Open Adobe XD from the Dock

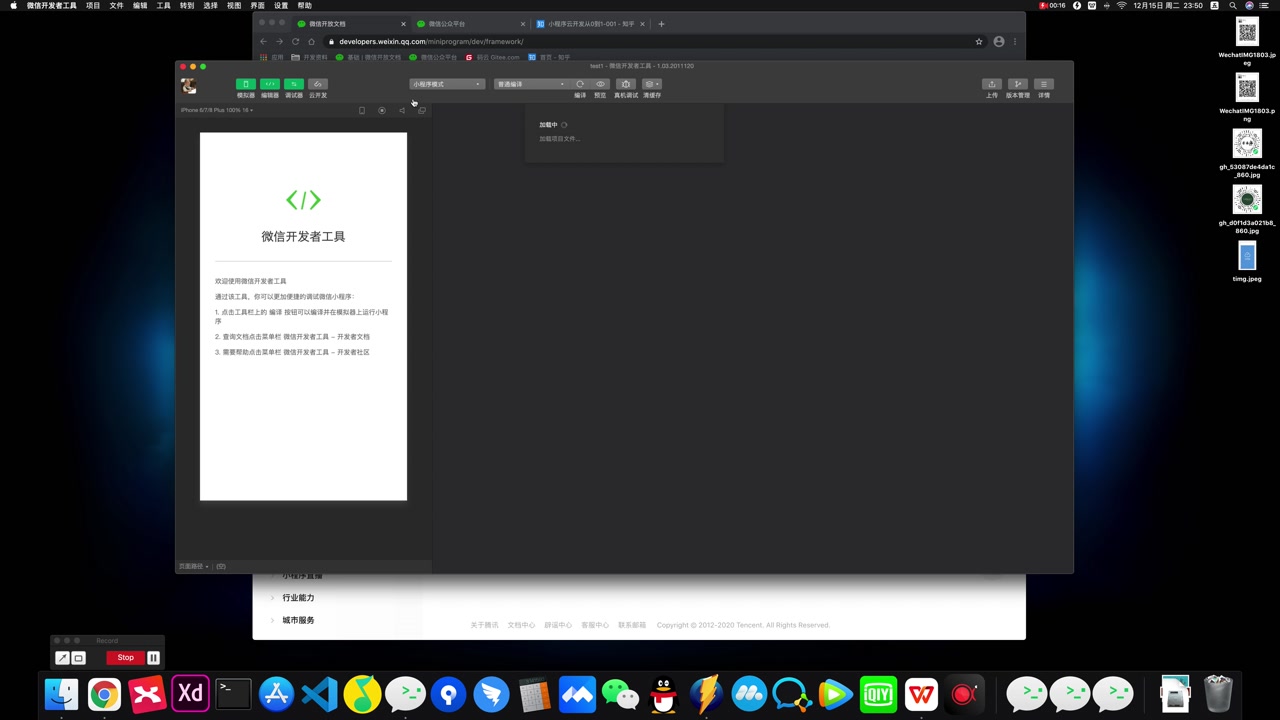(190, 694)
